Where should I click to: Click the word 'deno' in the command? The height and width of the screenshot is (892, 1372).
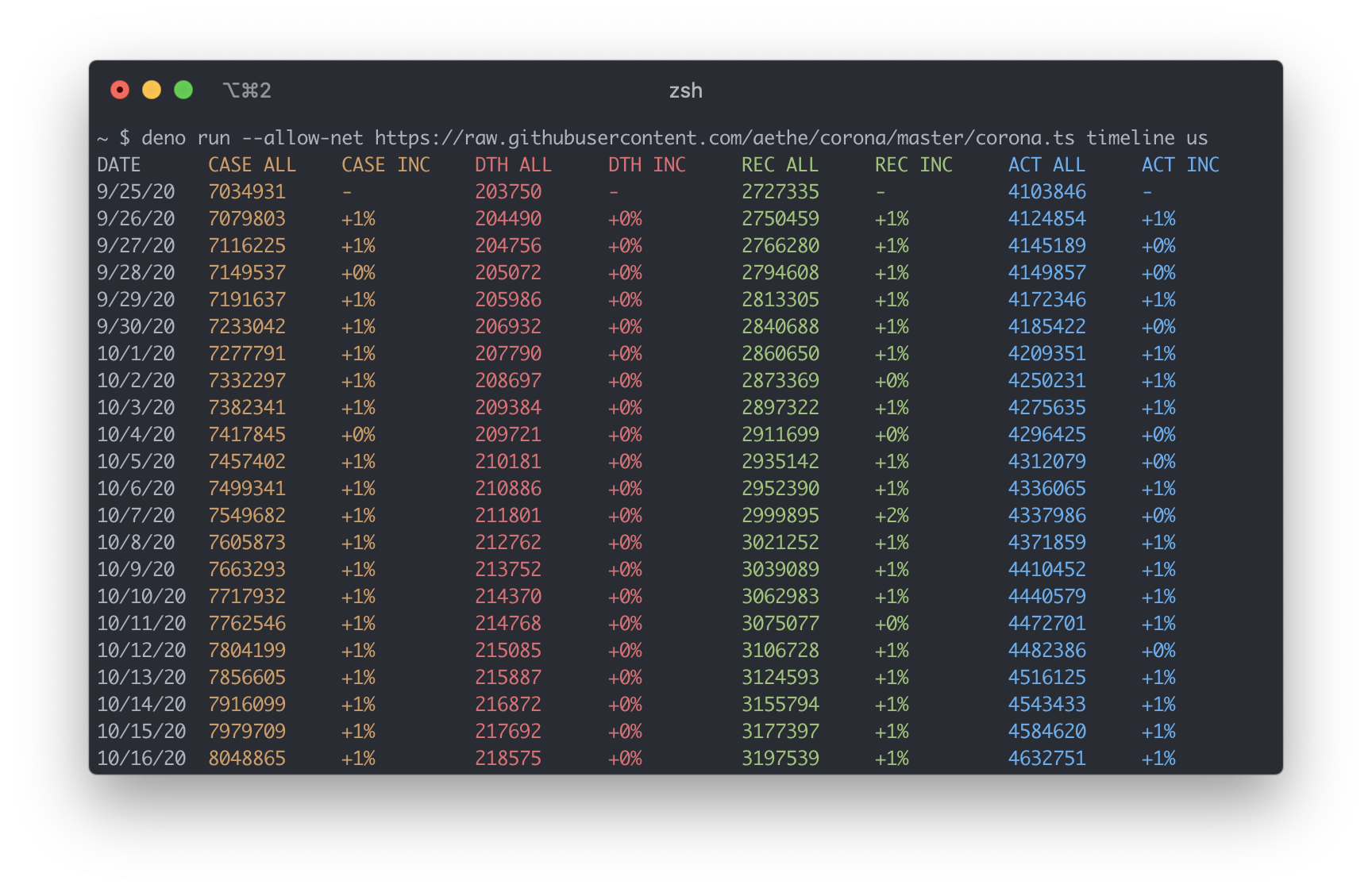[164, 138]
